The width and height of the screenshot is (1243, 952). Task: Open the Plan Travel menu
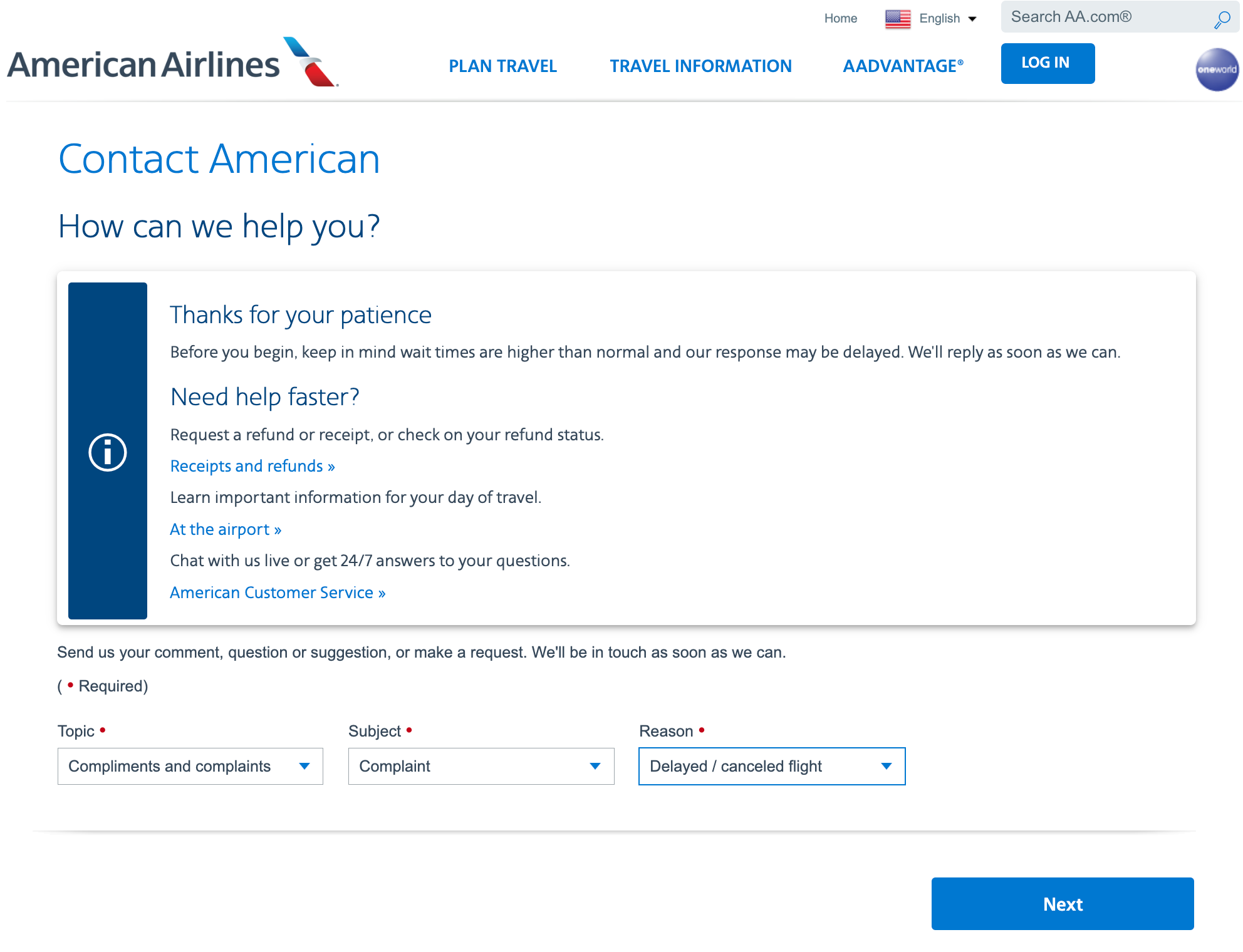pyautogui.click(x=502, y=66)
